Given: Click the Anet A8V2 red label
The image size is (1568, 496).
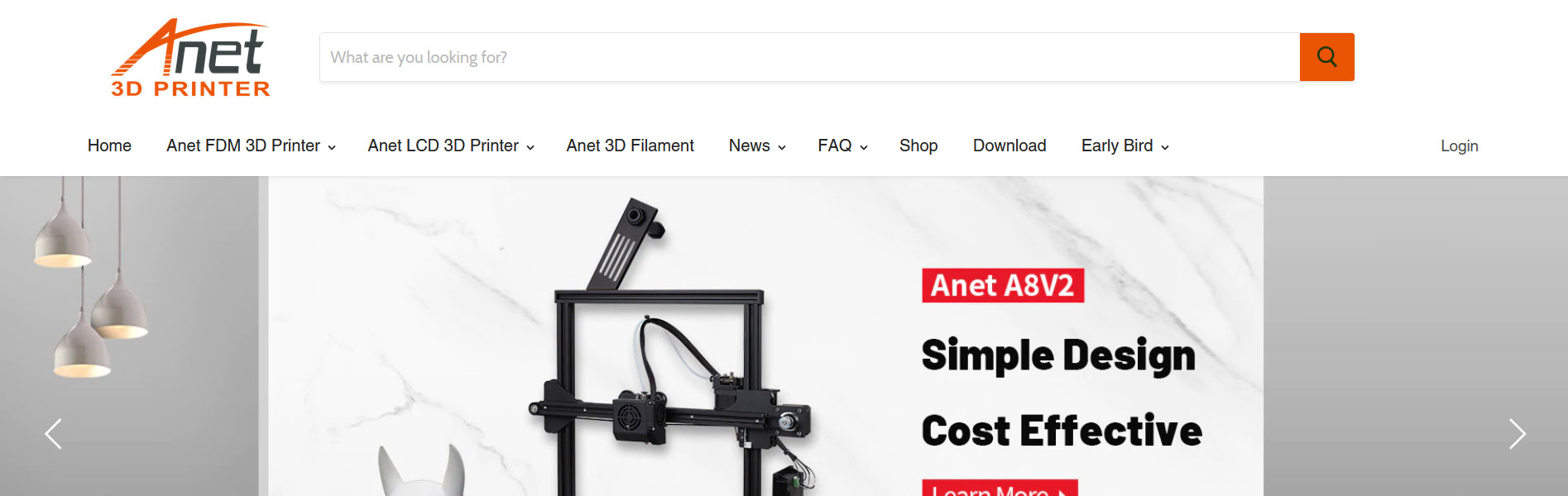Looking at the screenshot, I should [x=1003, y=286].
